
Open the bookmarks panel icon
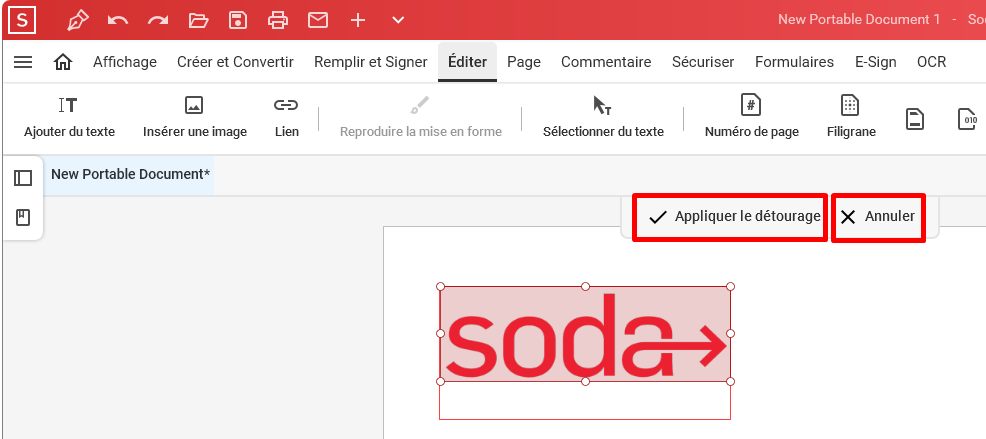23,218
